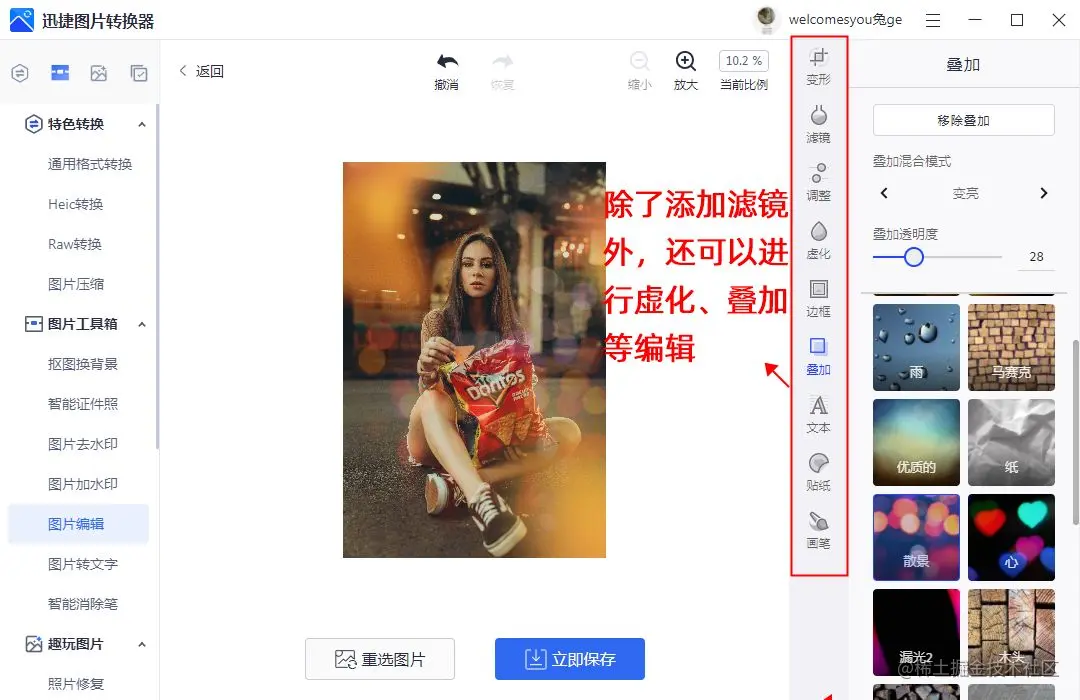1080x700 pixels.
Task: Collapse the 特色转换 section
Action: (142, 125)
